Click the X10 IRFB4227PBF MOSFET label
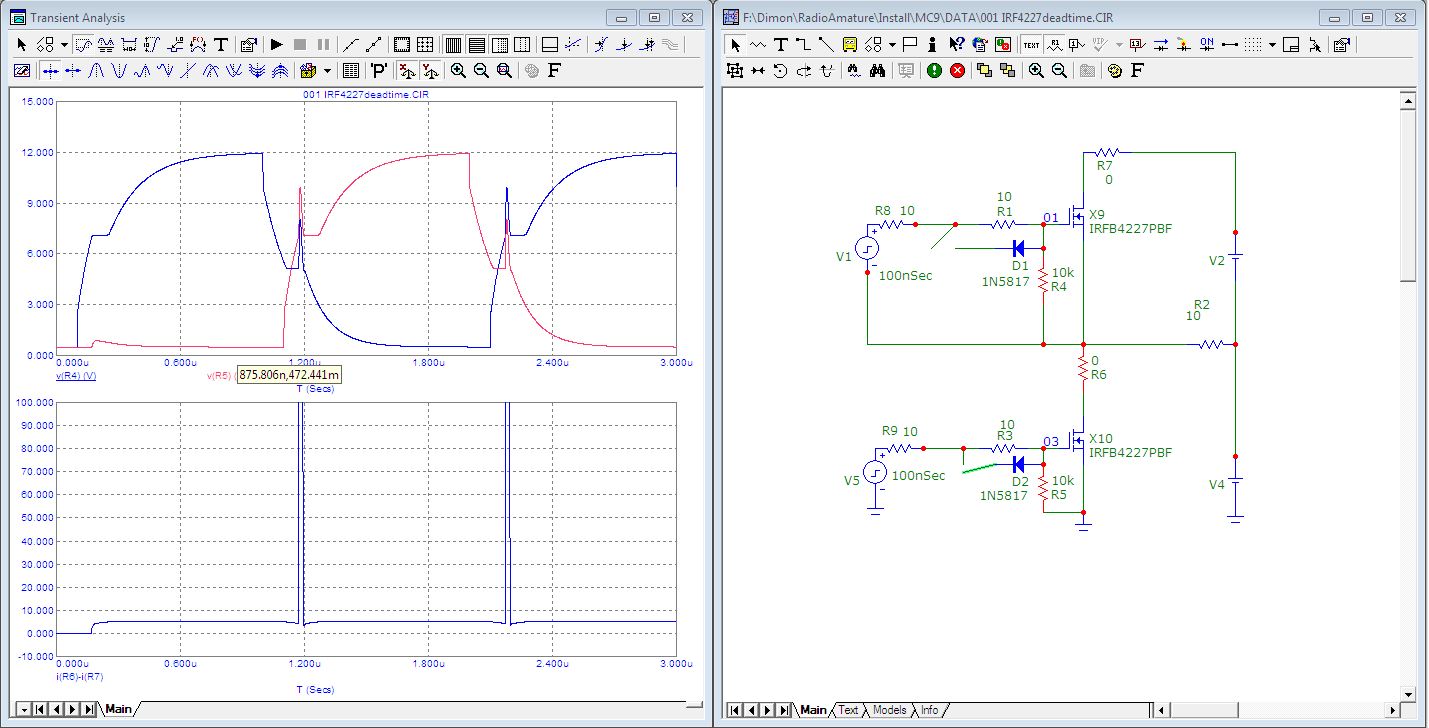The height and width of the screenshot is (728, 1429). point(1130,446)
